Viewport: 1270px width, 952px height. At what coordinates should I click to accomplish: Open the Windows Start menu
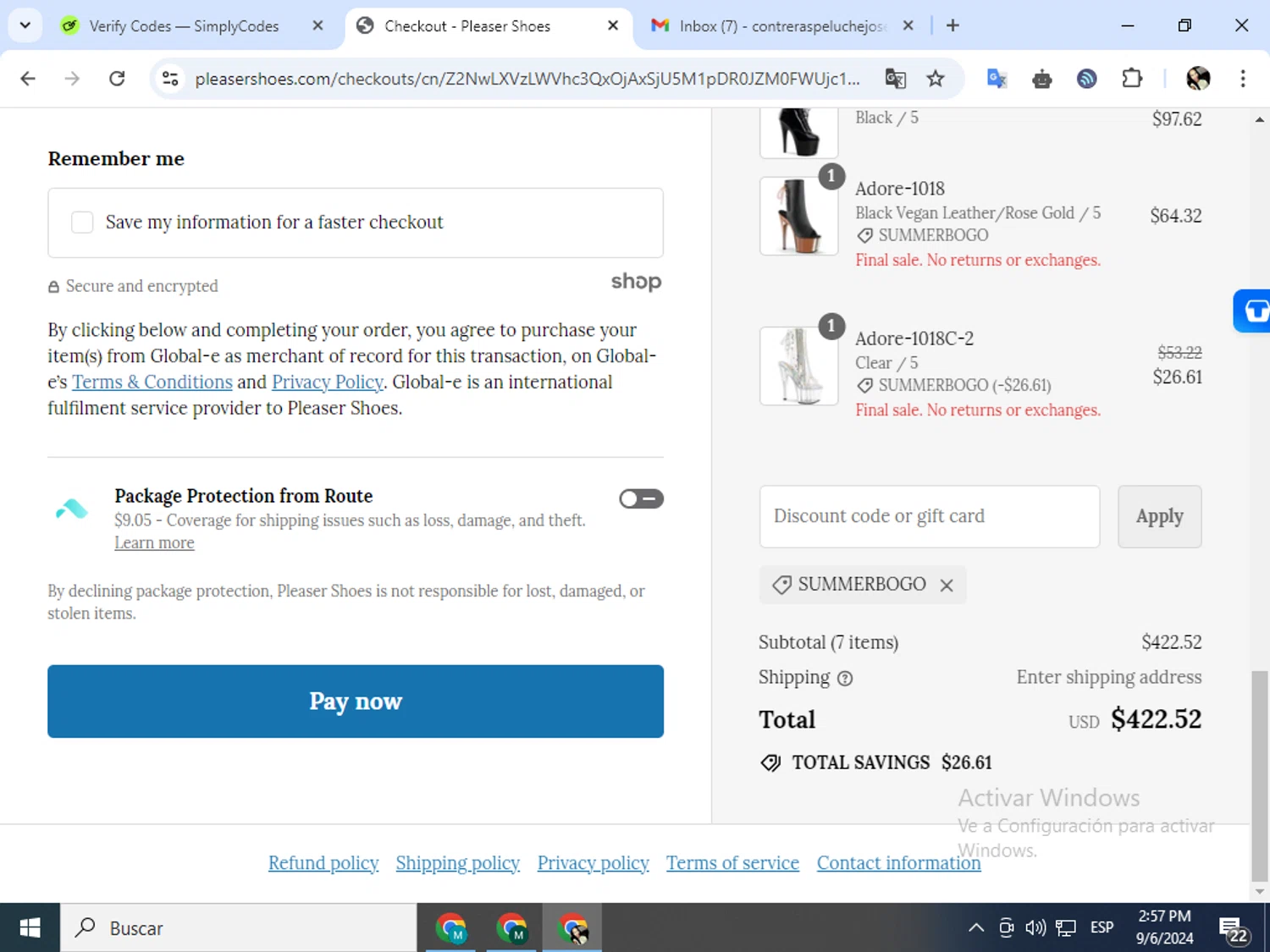[x=30, y=927]
